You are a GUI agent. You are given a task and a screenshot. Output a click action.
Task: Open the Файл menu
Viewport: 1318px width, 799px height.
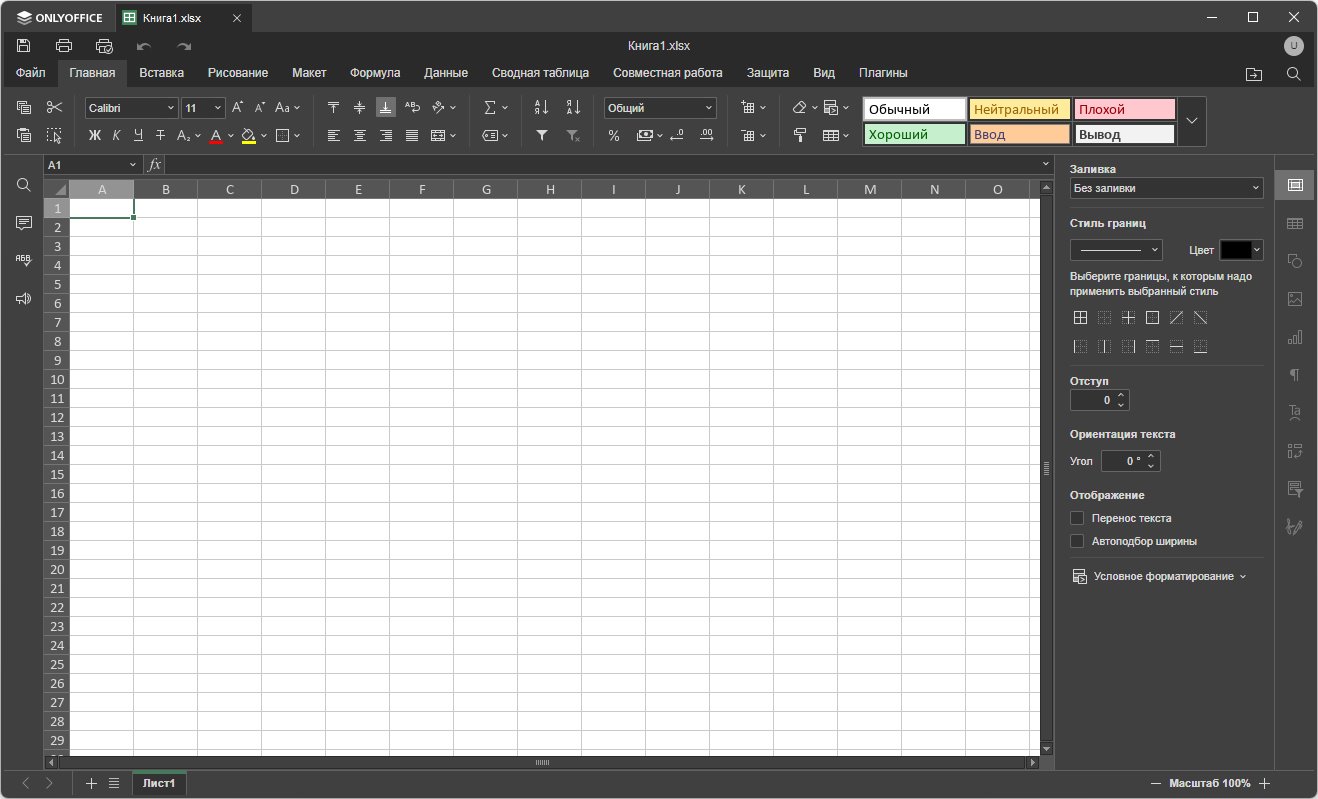coord(31,73)
